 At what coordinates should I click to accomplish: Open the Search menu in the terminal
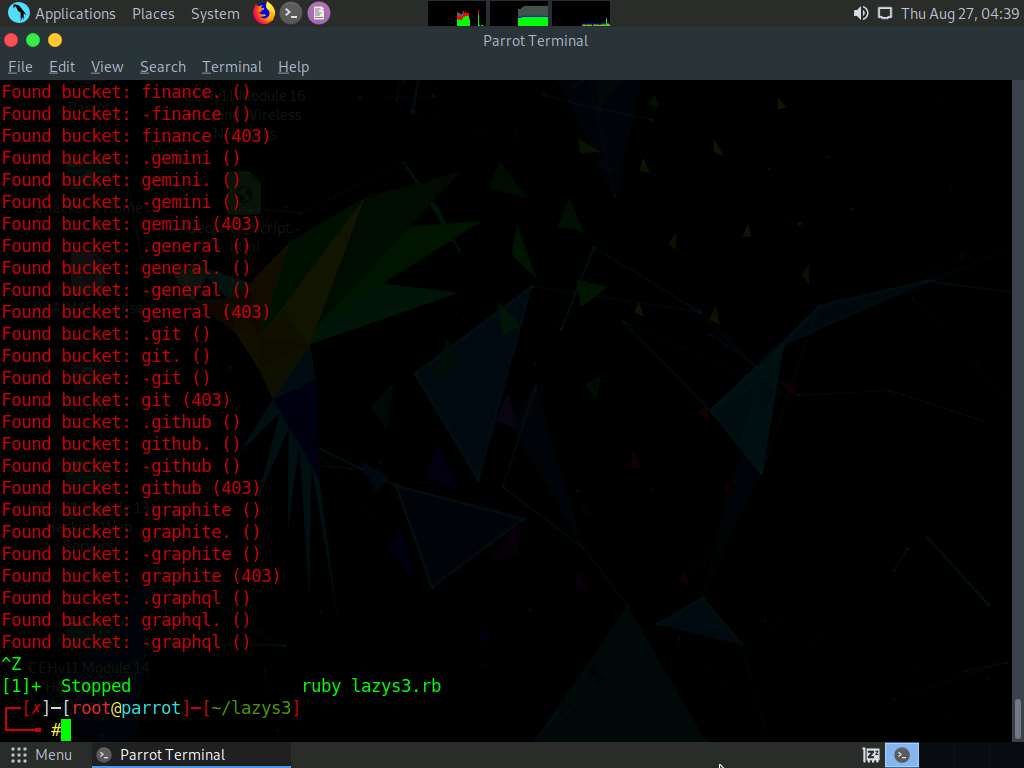[162, 66]
